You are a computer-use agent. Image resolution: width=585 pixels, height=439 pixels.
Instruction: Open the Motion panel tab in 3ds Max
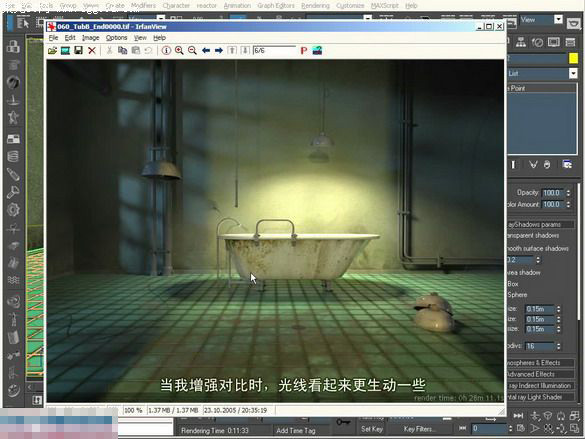coord(537,43)
